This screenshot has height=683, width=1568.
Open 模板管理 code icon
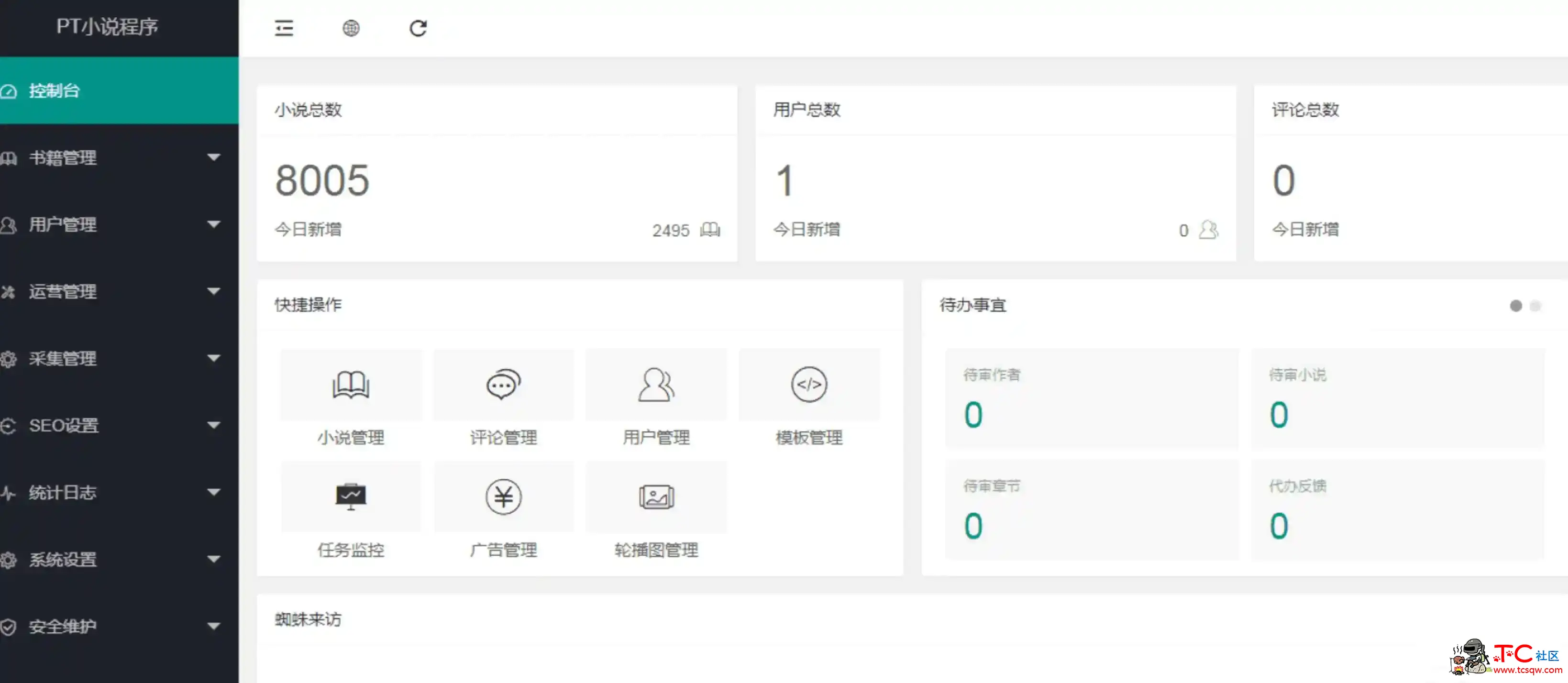pyautogui.click(x=809, y=385)
